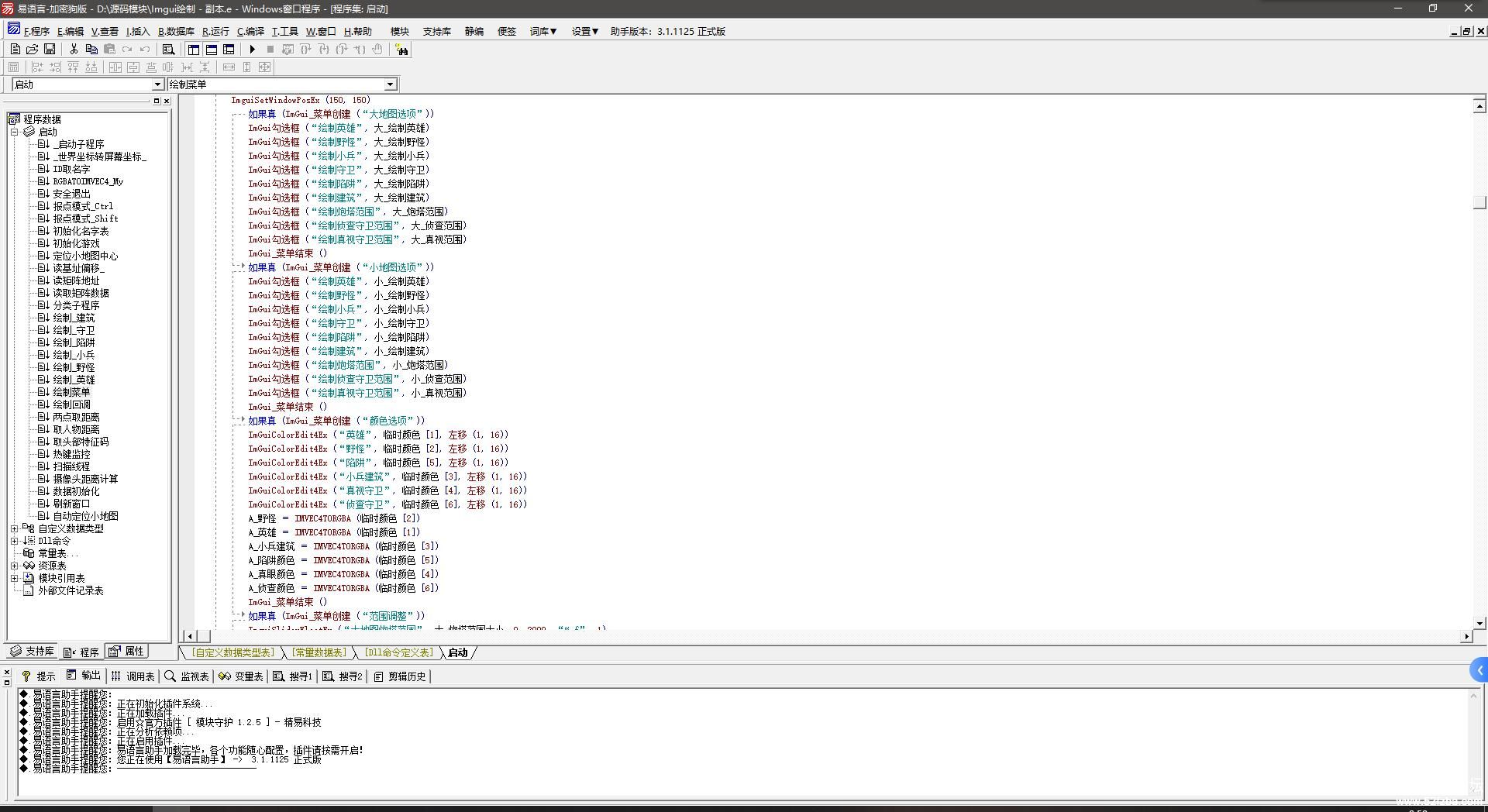Open the 提示 output tab
Image resolution: width=1488 pixels, height=812 pixels.
pyautogui.click(x=39, y=676)
